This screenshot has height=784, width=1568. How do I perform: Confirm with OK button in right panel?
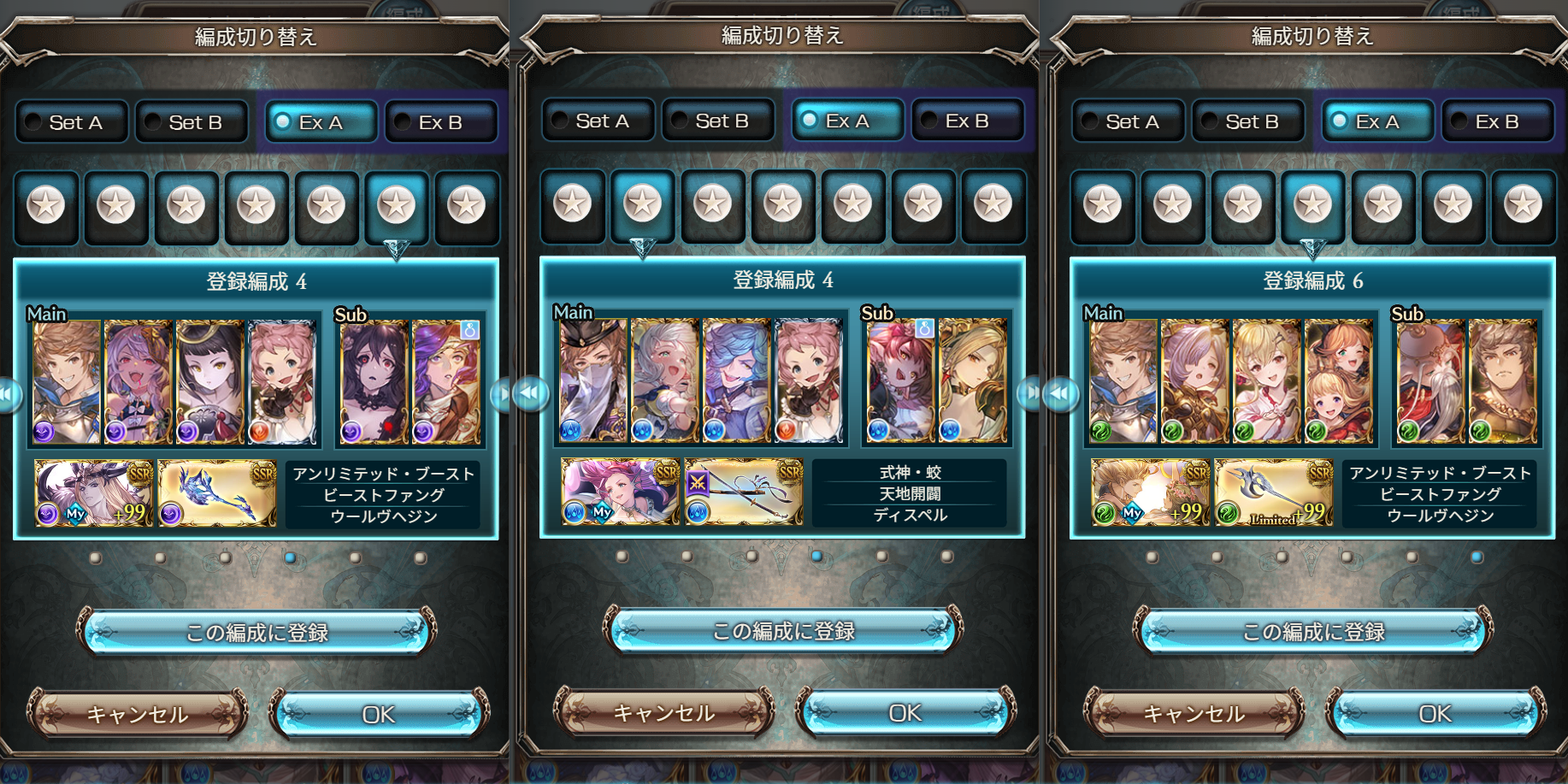click(x=1435, y=713)
